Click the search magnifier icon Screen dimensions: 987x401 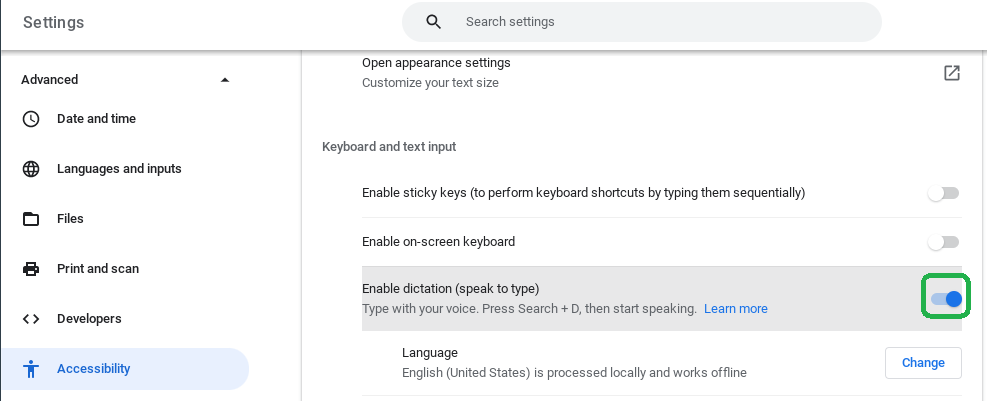tap(433, 22)
